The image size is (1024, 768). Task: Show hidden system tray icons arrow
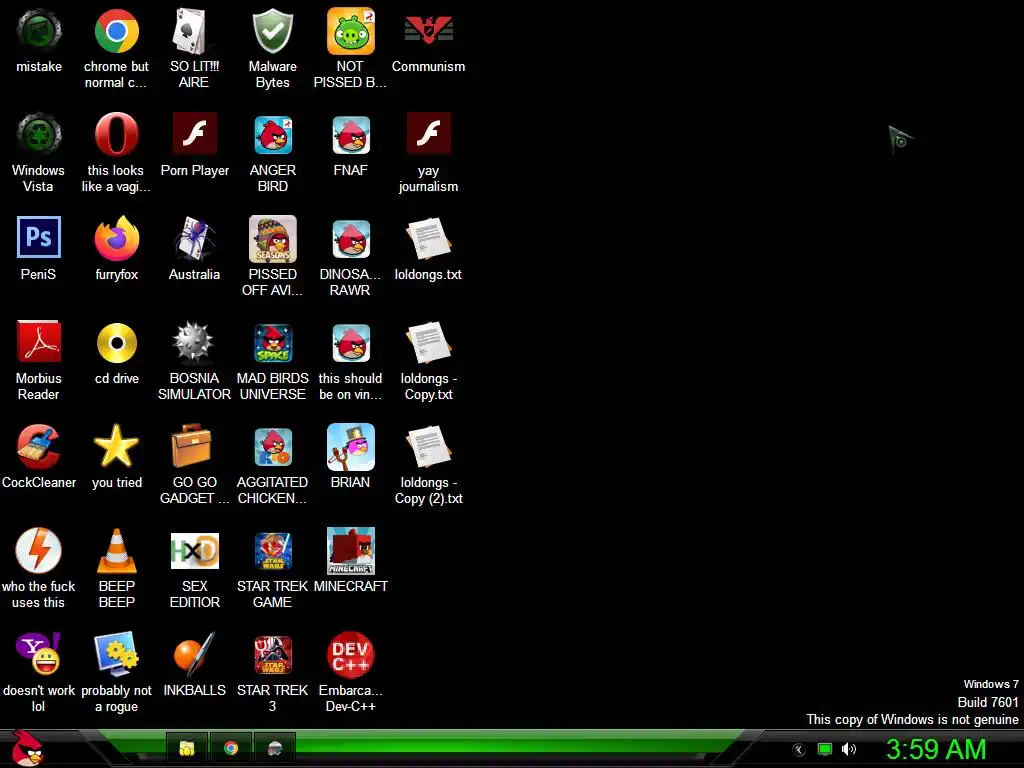(x=798, y=750)
